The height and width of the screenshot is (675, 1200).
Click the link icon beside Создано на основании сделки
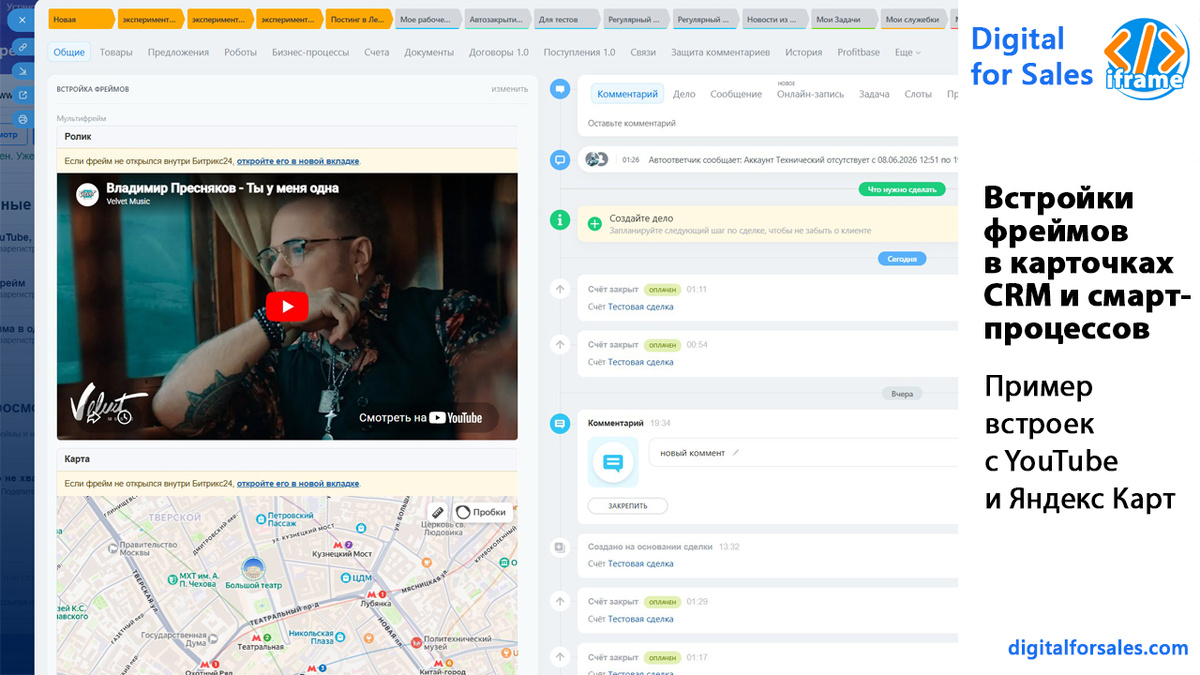[x=561, y=547]
